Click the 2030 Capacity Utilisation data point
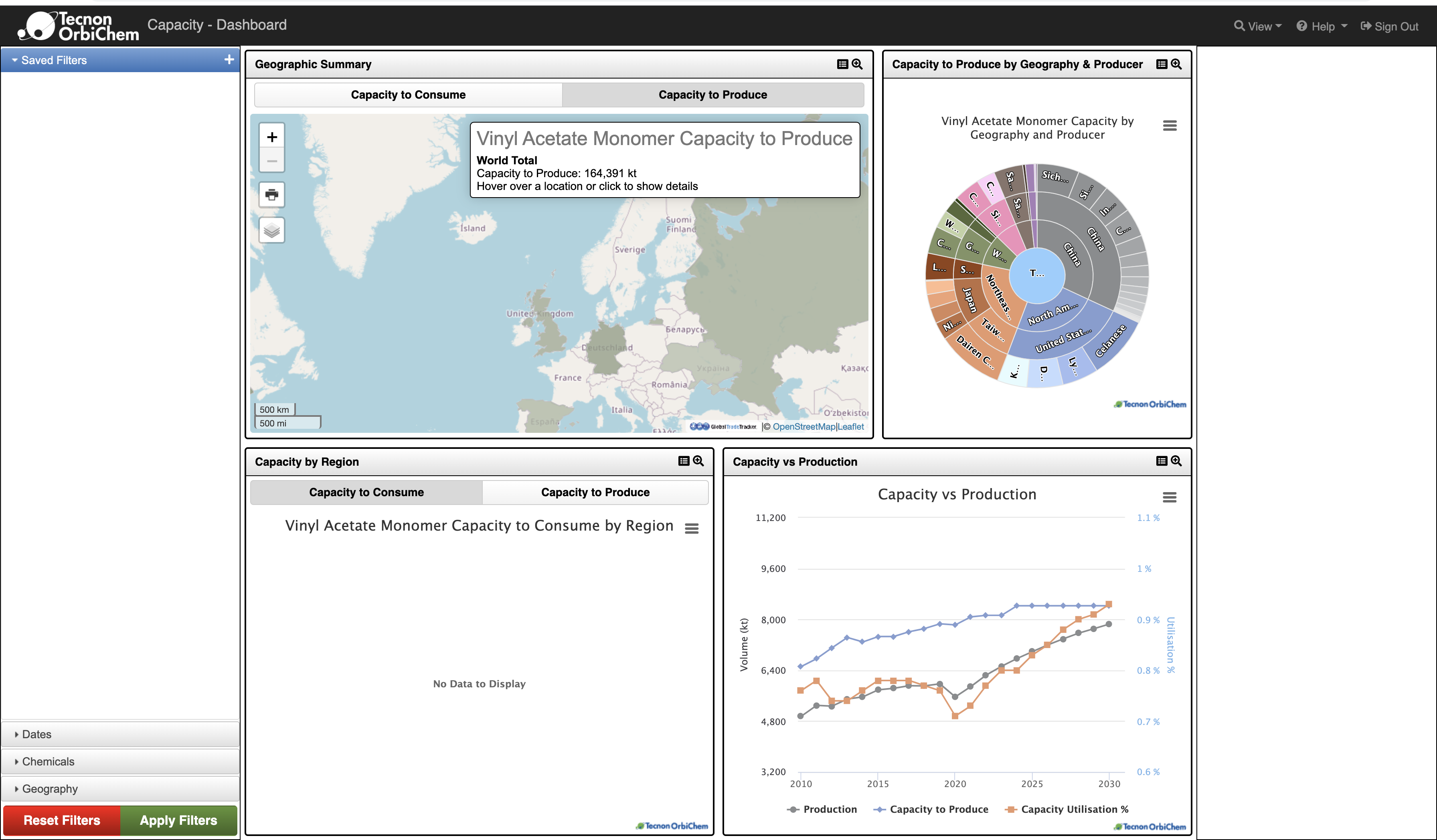 [x=1109, y=604]
